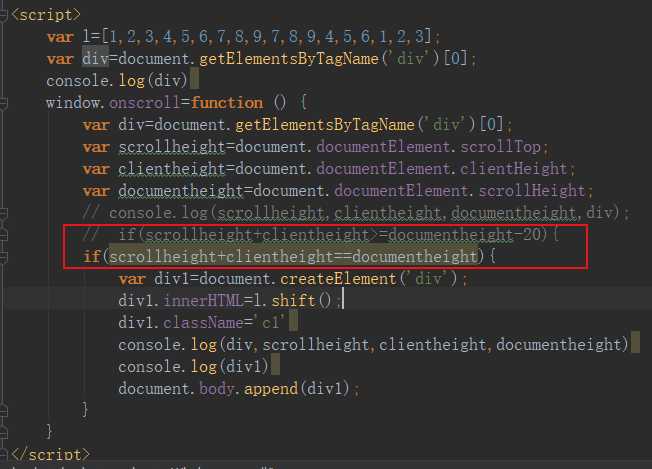The image size is (652, 469).
Task: Click the clientheight variable in its var declaration
Action: pos(172,169)
